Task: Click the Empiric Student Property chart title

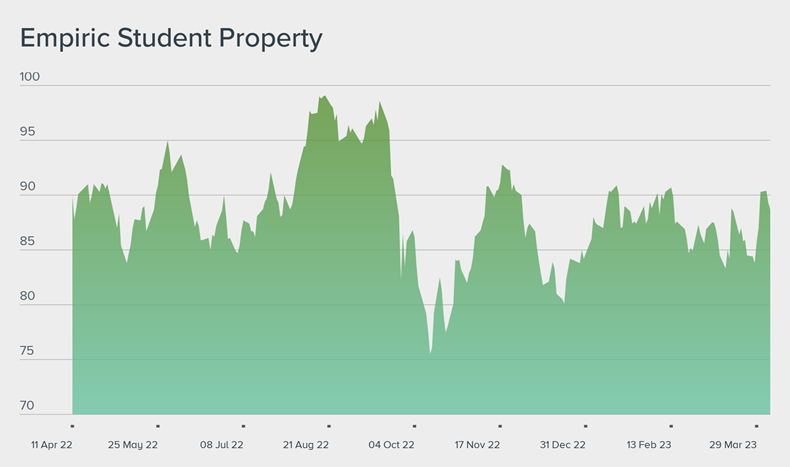Action: [x=171, y=38]
